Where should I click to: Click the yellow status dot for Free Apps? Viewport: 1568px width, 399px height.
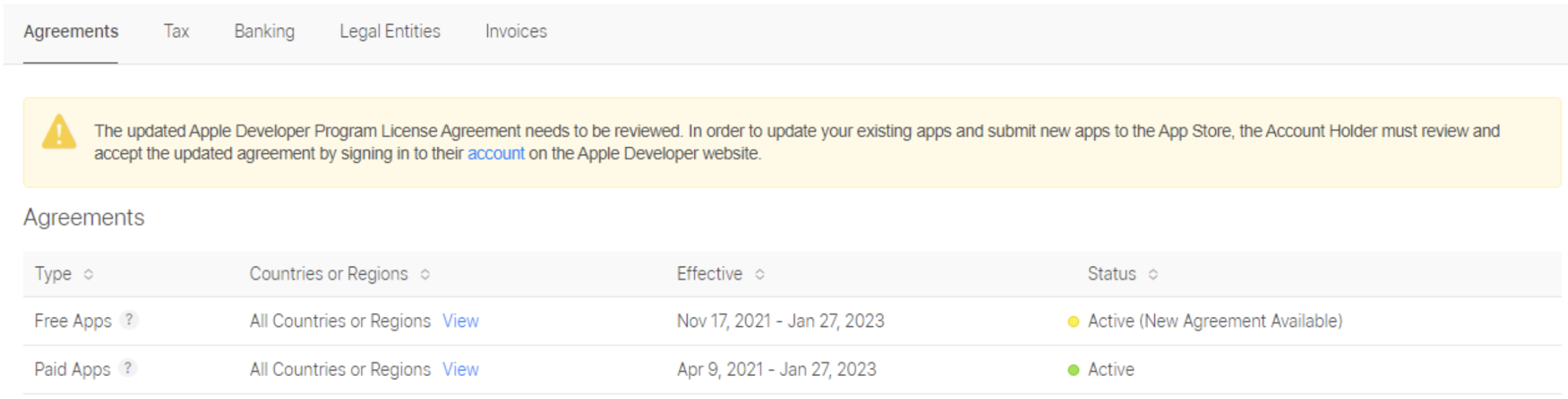(x=1073, y=322)
